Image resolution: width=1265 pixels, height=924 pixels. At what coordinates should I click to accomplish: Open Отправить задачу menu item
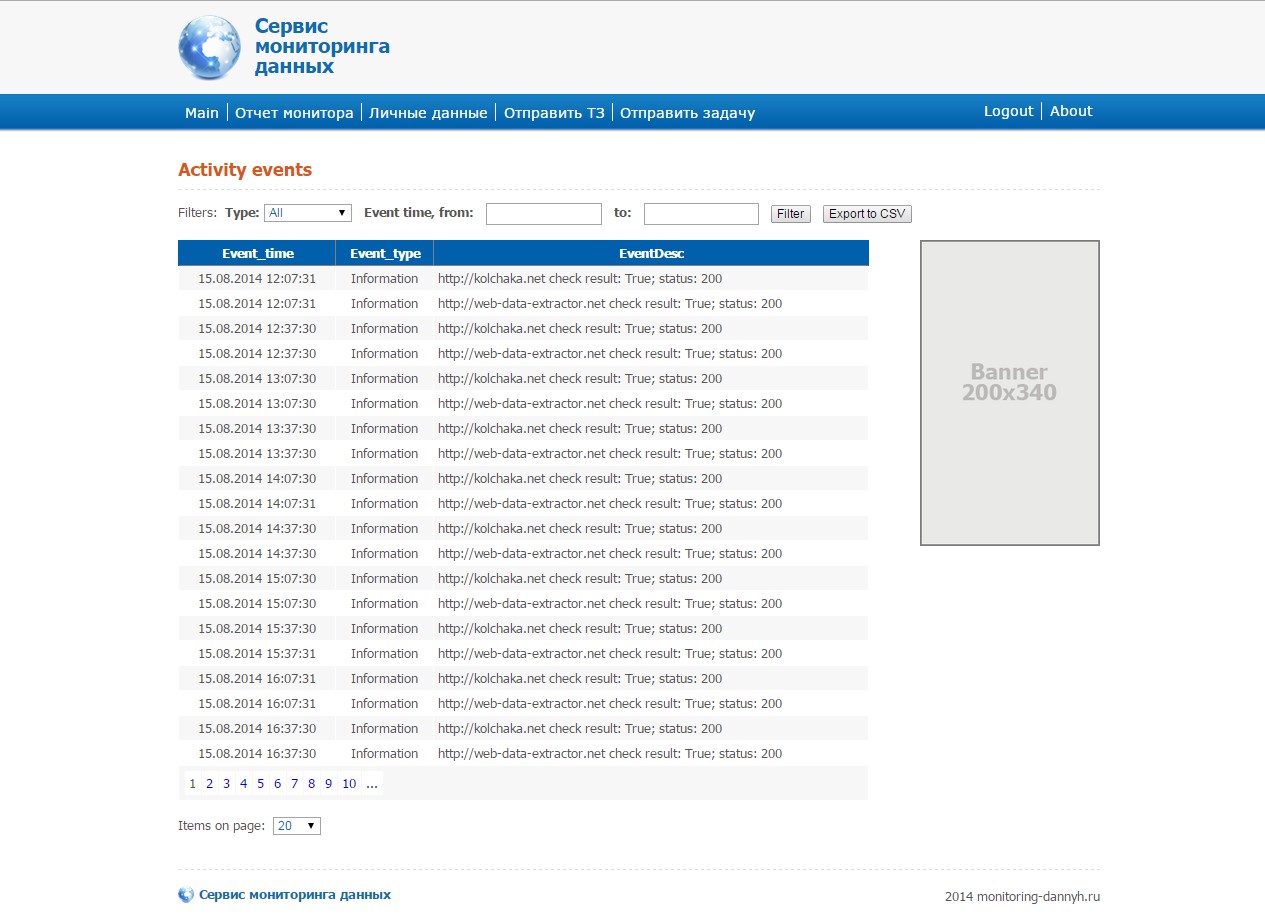(688, 113)
